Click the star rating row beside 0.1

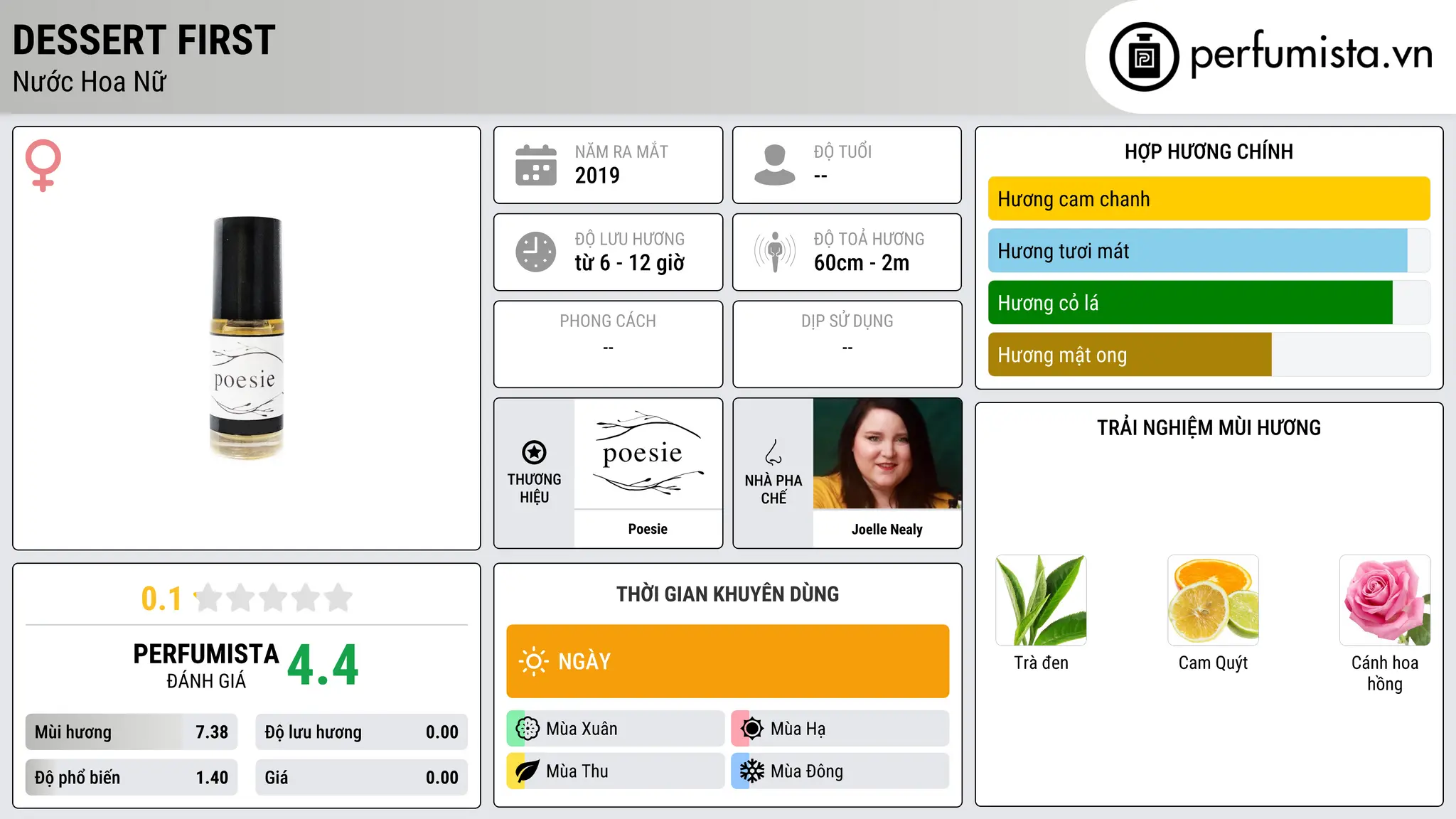(x=273, y=598)
